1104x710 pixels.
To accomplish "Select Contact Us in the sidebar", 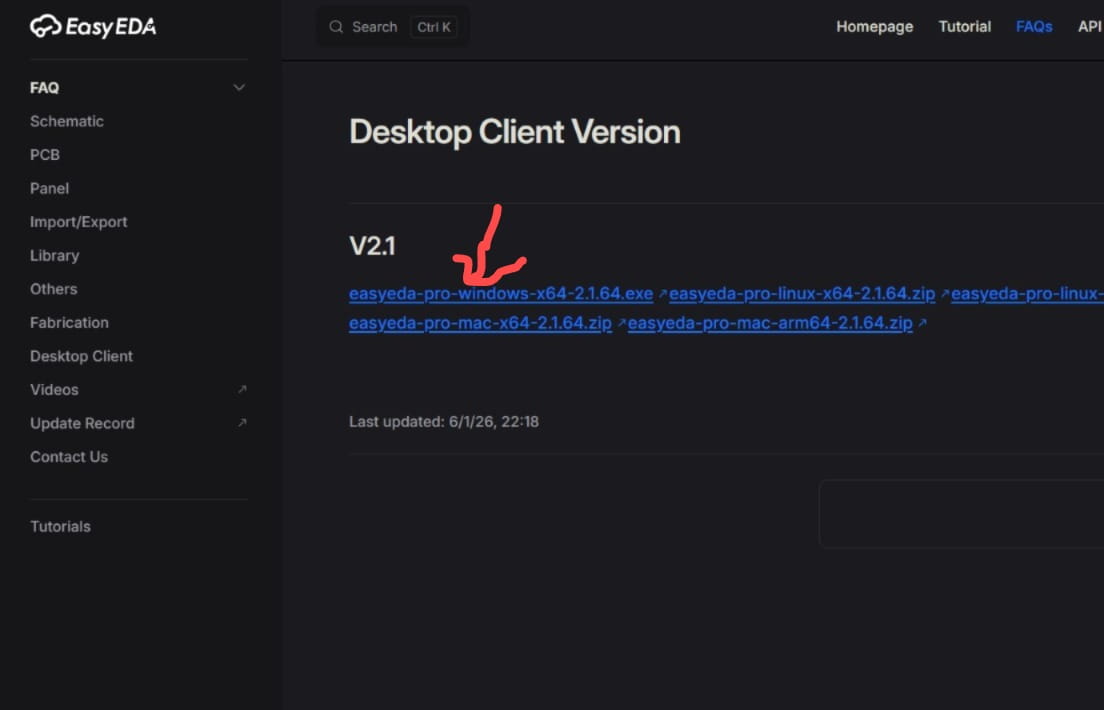I will (68, 456).
